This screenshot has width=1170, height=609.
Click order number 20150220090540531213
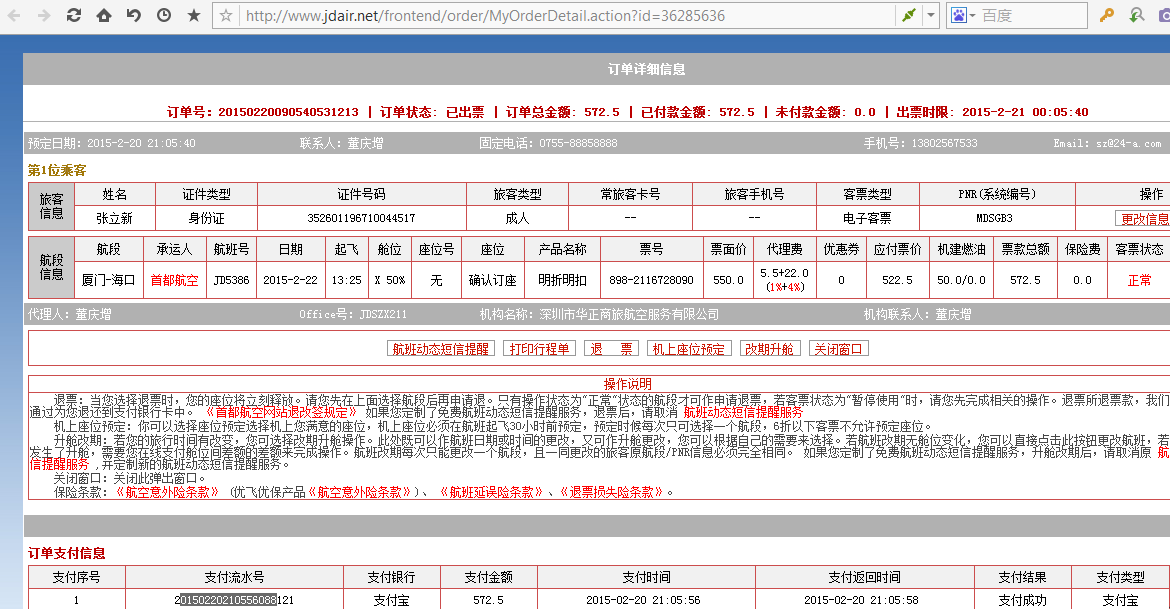point(288,112)
